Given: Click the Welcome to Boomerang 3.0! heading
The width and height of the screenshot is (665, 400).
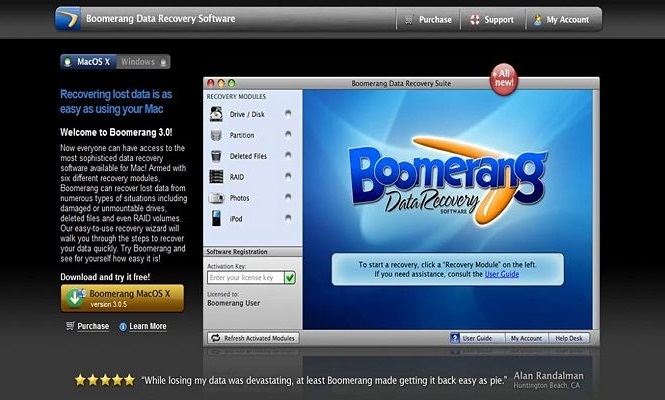Looking at the screenshot, I should (116, 132).
